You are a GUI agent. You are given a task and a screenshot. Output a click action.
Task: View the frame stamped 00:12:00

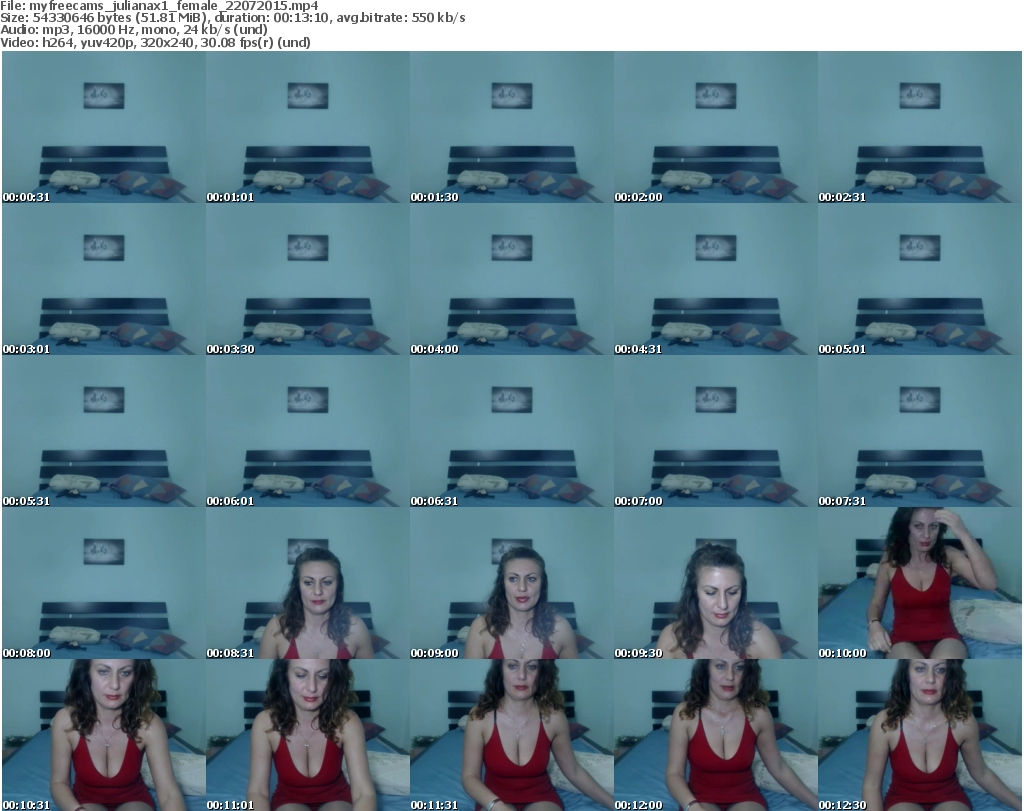[x=716, y=735]
